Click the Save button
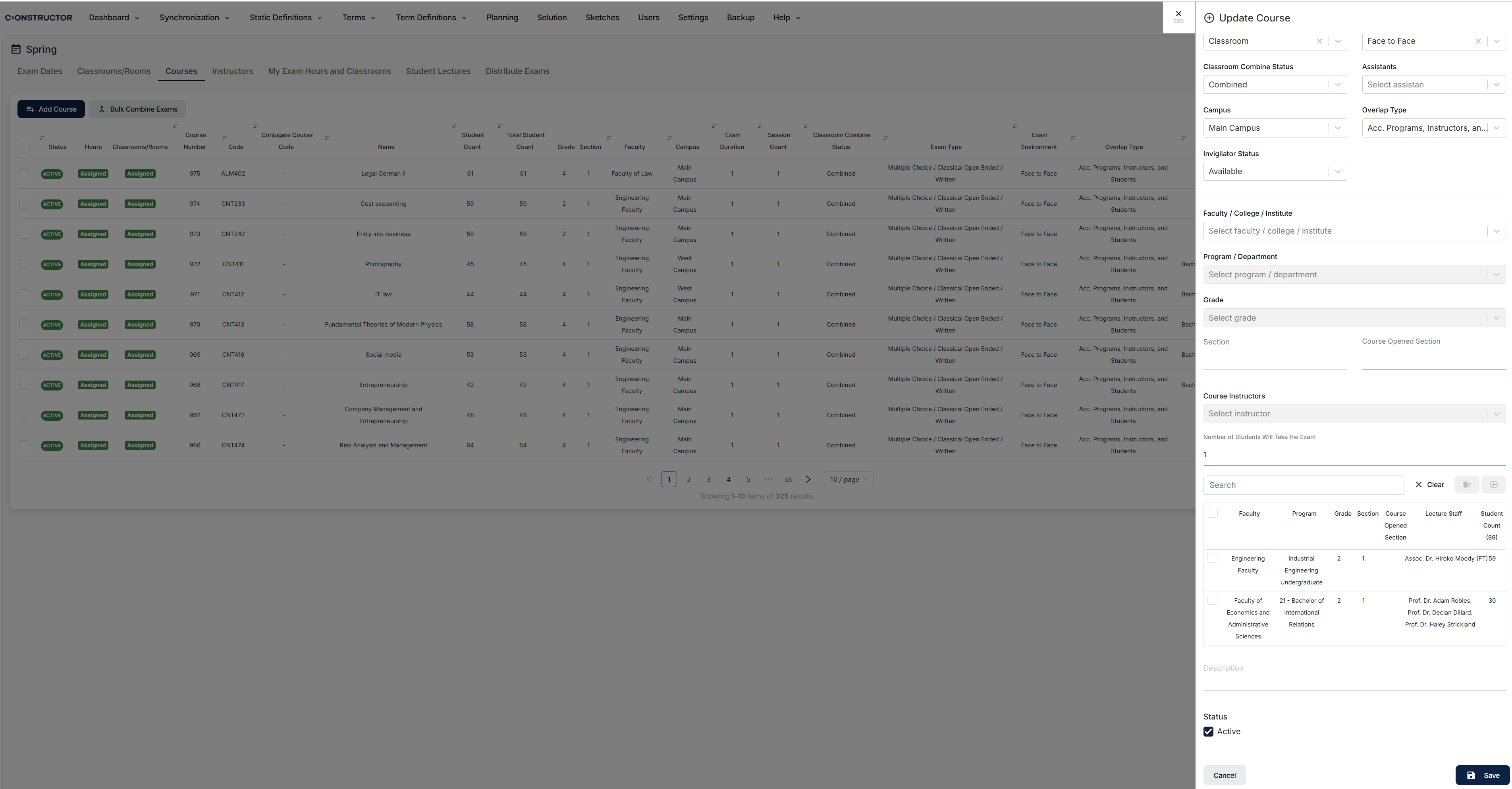This screenshot has width=1512, height=789. [x=1482, y=775]
